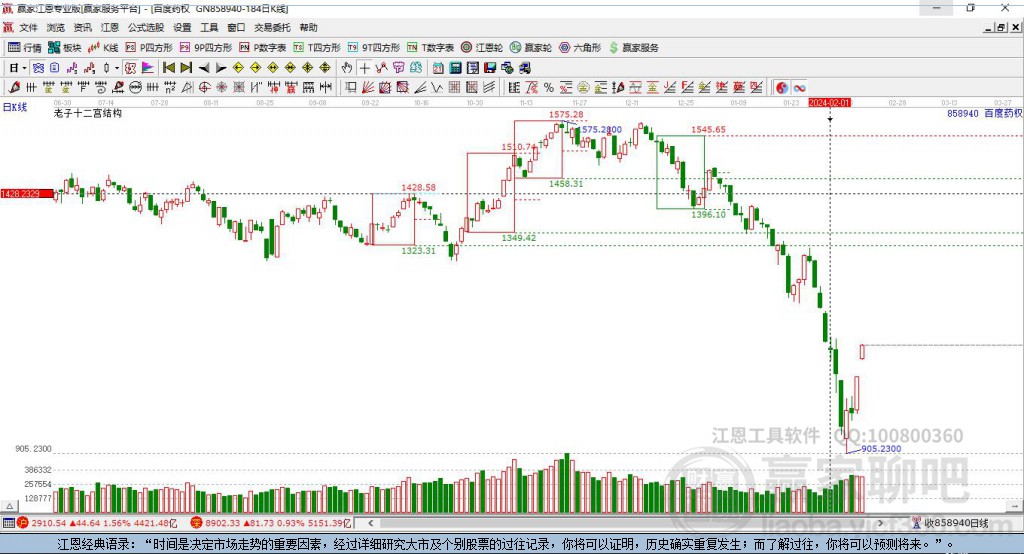The image size is (1024, 554).
Task: Open the 赢家轮 wheel tool
Action: (531, 48)
